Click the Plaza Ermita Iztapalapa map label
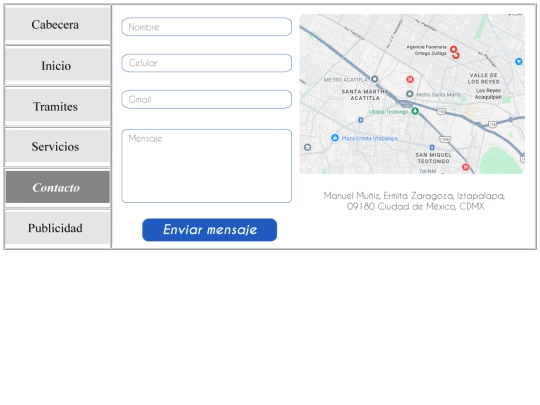This screenshot has height=405, width=540. pos(370,138)
